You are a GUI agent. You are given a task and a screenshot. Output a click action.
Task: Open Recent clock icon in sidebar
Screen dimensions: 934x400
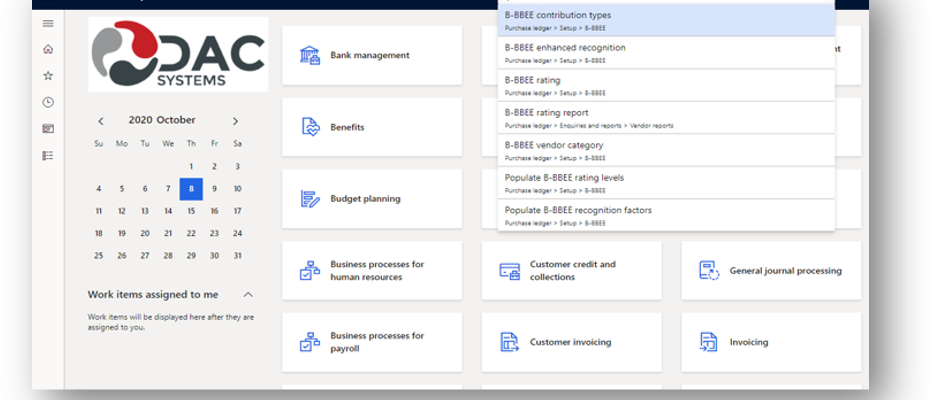tap(48, 102)
